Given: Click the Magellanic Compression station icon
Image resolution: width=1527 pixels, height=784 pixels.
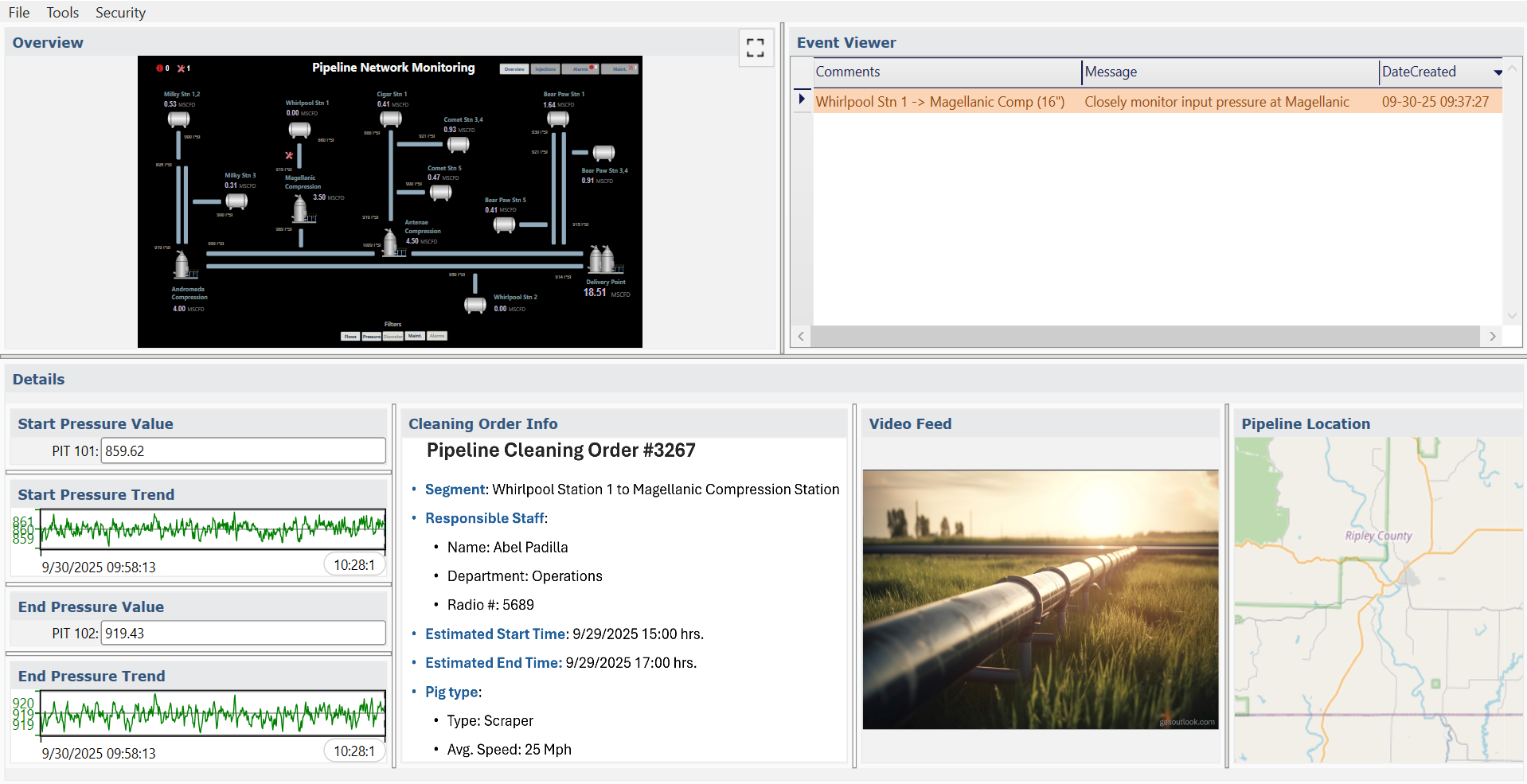Looking at the screenshot, I should 300,209.
